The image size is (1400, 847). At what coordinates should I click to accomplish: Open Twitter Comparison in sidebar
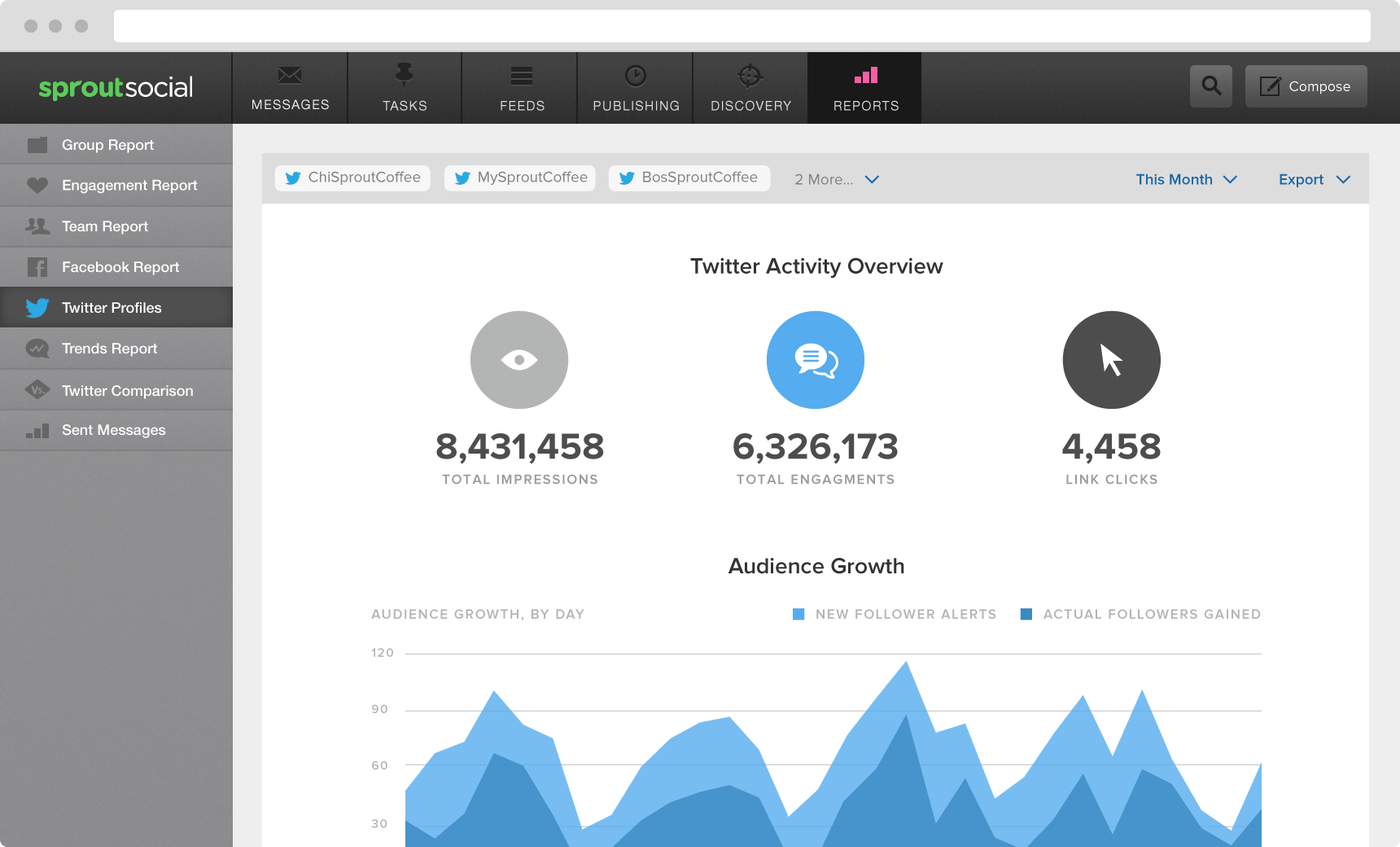[116, 390]
